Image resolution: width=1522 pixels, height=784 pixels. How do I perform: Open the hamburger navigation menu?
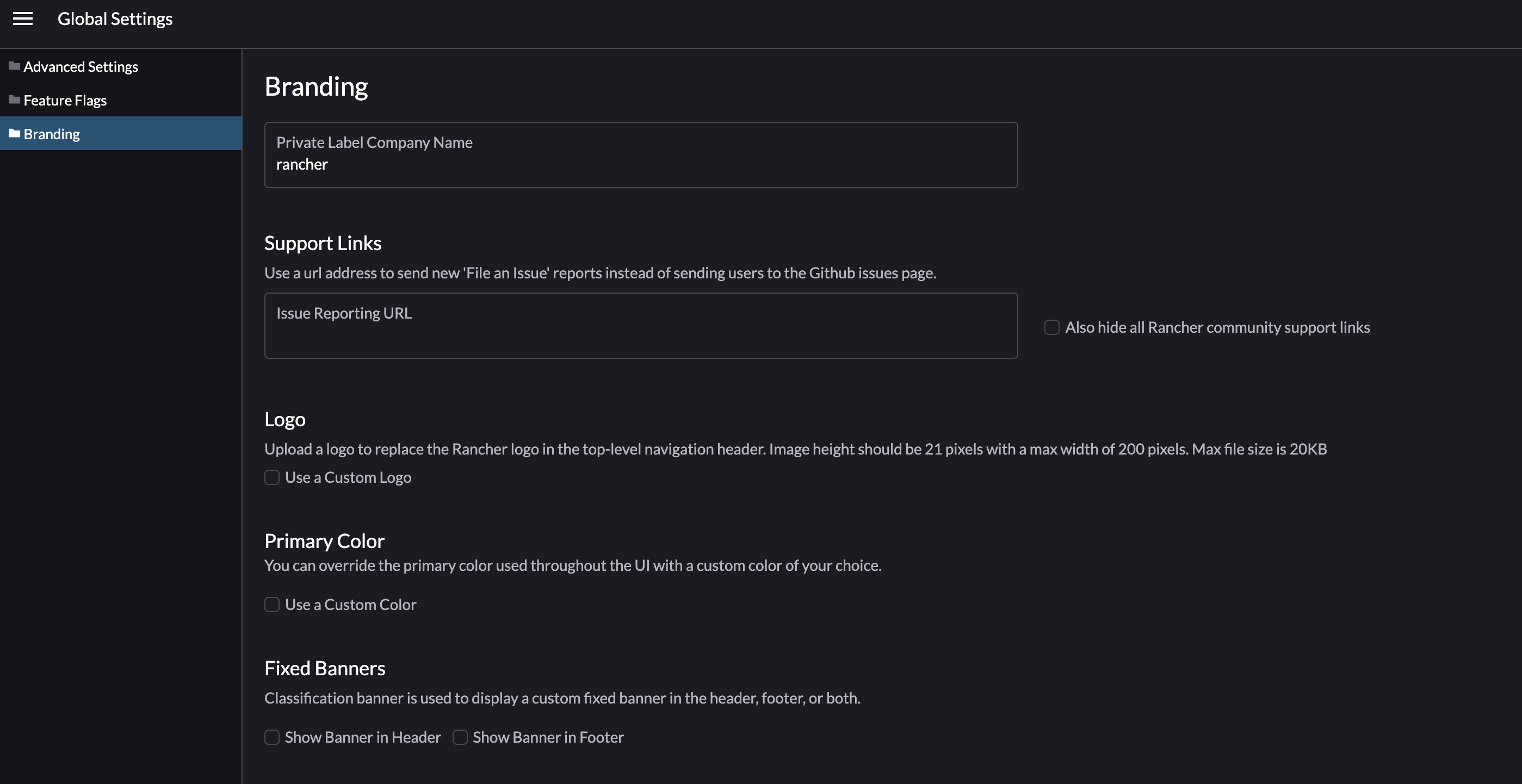23,18
